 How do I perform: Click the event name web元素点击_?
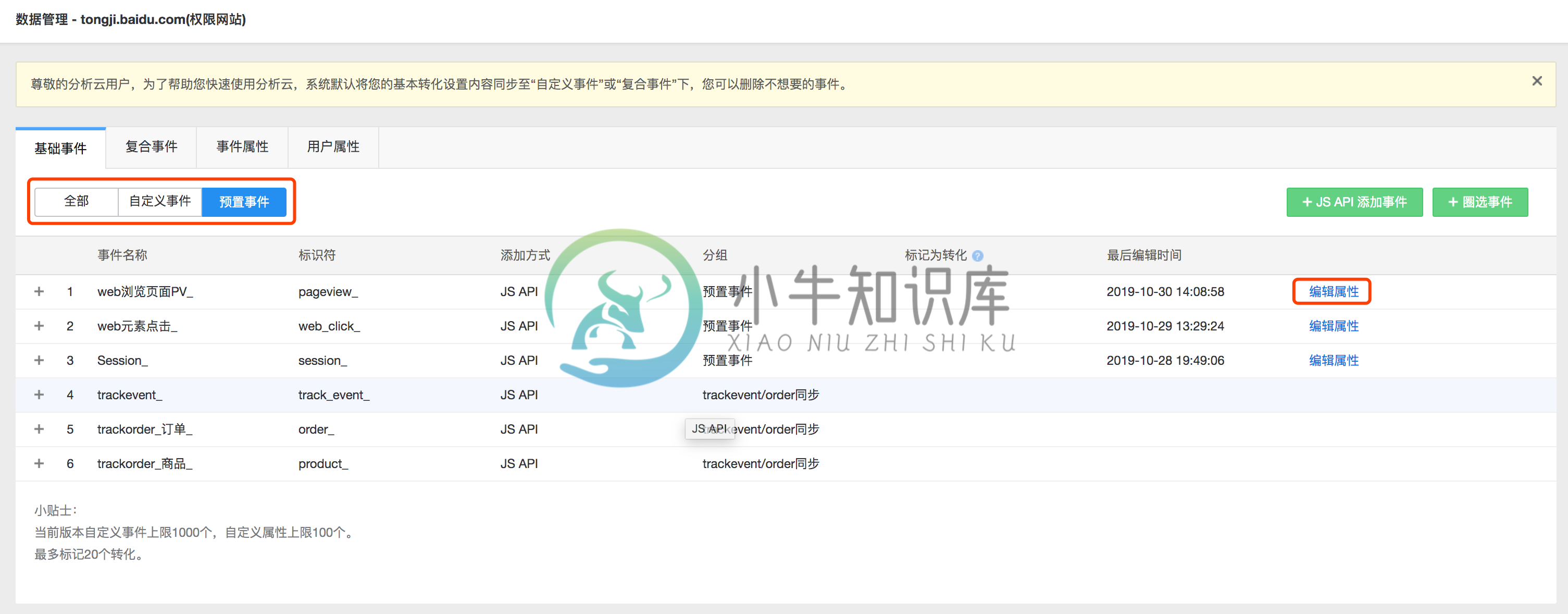[137, 326]
